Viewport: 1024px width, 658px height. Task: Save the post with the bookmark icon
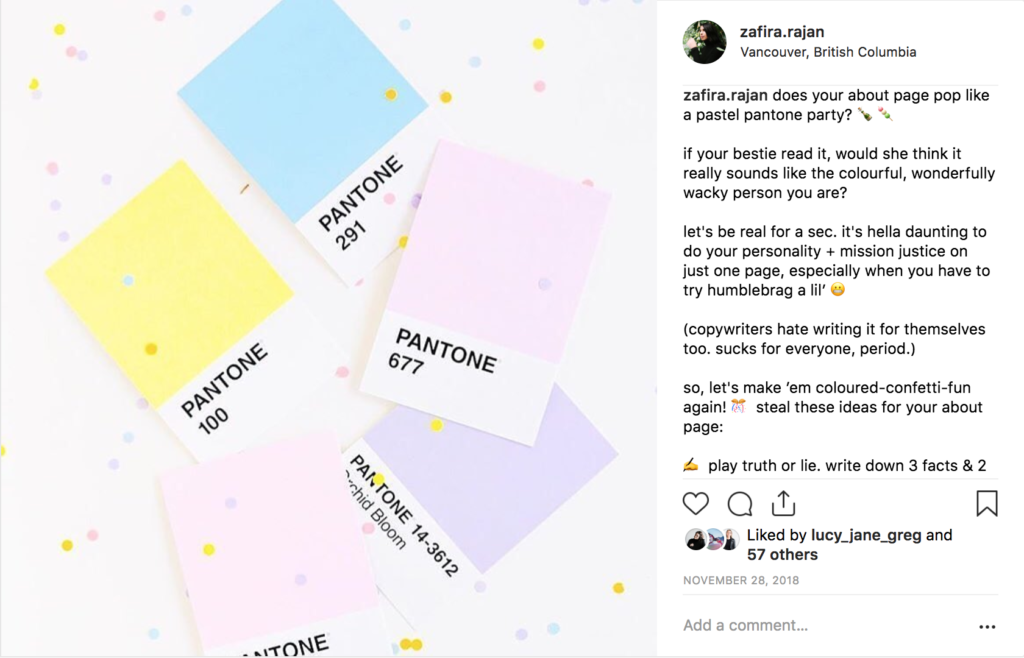[986, 503]
